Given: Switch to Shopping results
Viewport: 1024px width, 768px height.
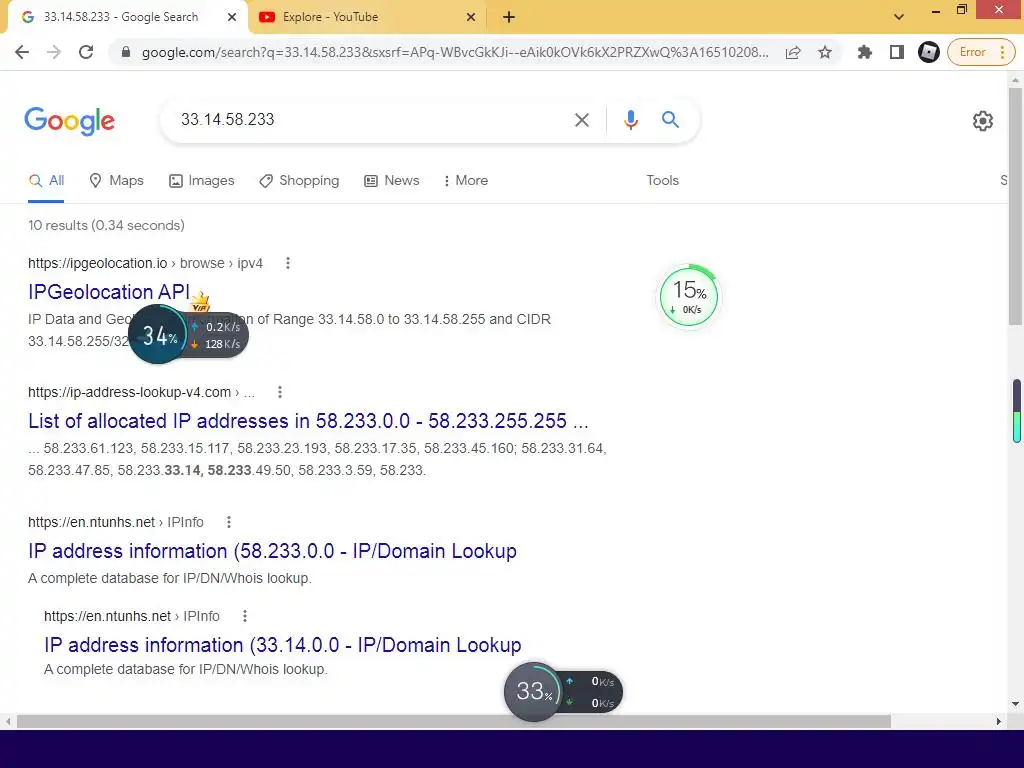Looking at the screenshot, I should point(299,181).
